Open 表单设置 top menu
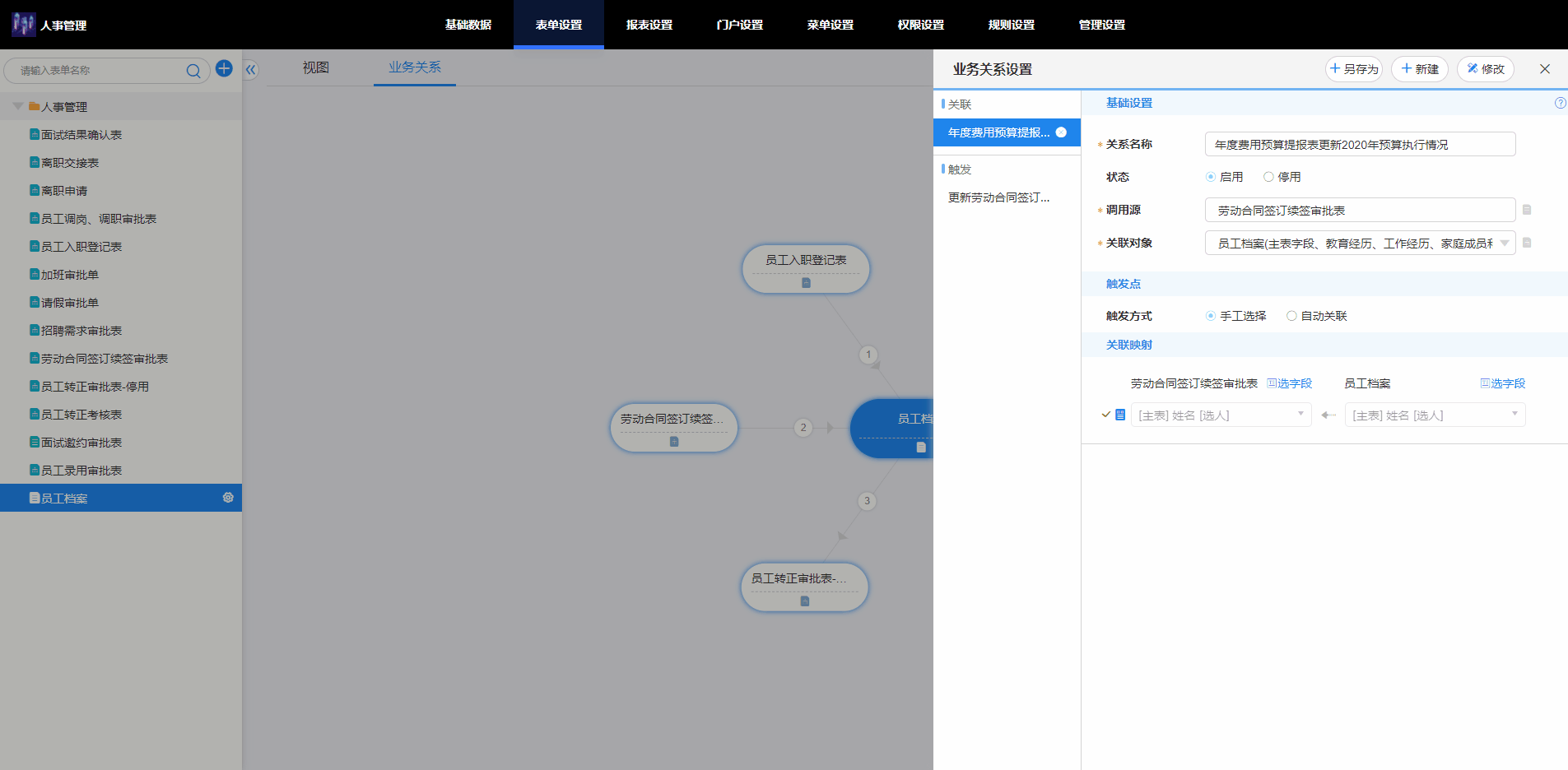 tap(559, 25)
